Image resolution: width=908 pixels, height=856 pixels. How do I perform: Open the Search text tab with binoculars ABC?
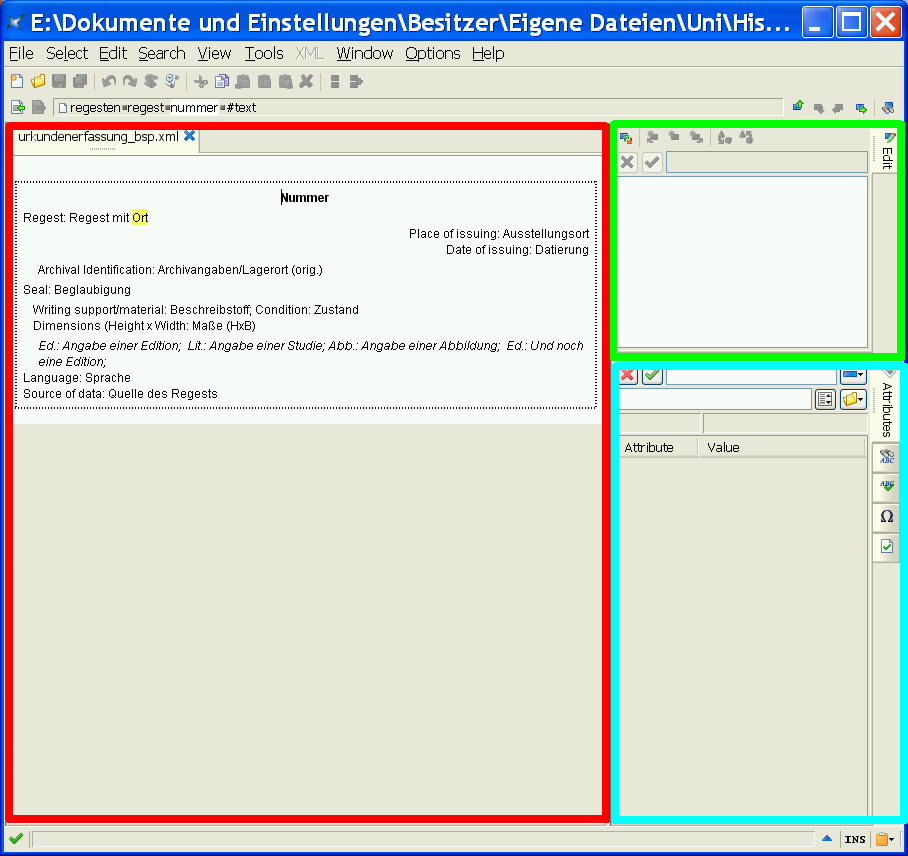[887, 457]
